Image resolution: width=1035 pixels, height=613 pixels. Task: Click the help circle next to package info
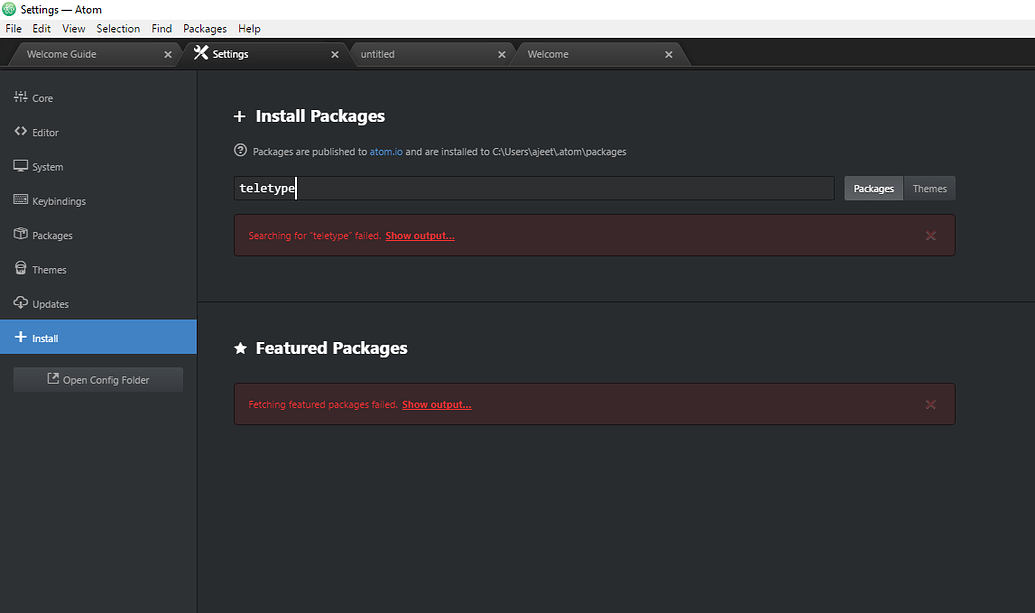click(x=240, y=150)
